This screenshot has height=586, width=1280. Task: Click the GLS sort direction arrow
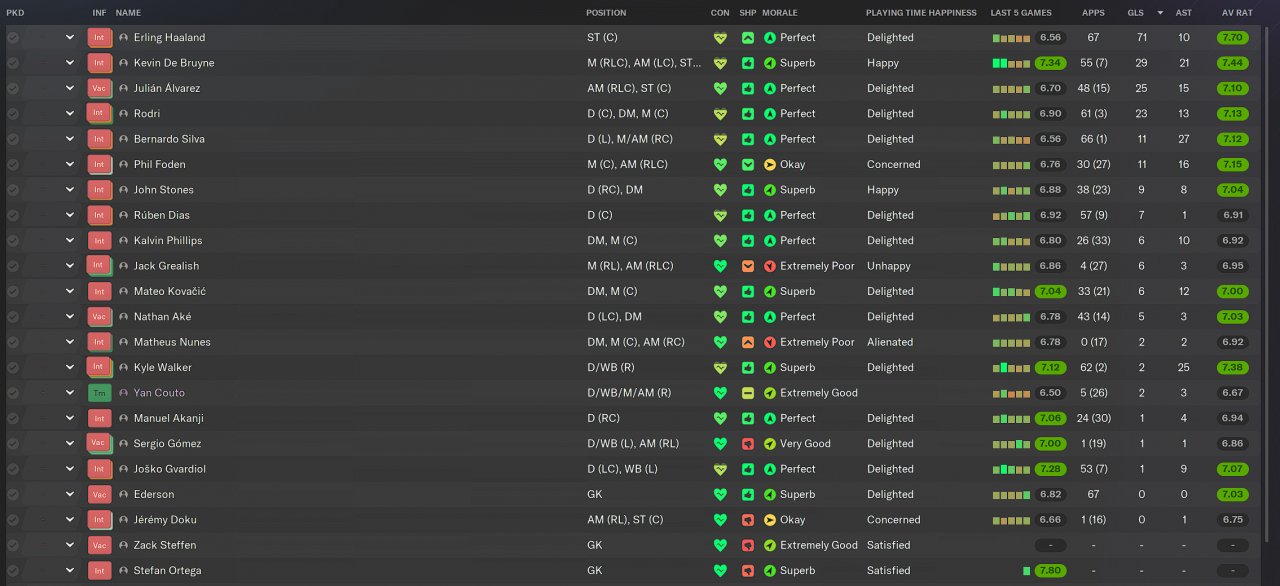[1160, 13]
